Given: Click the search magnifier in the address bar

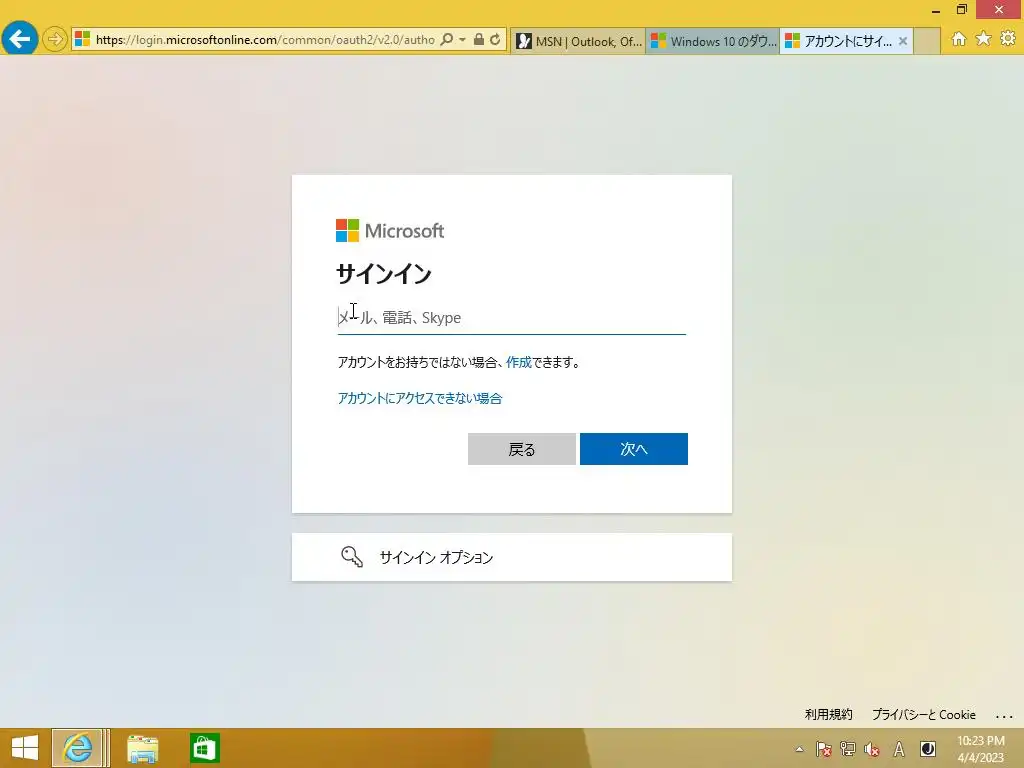Looking at the screenshot, I should pos(447,40).
